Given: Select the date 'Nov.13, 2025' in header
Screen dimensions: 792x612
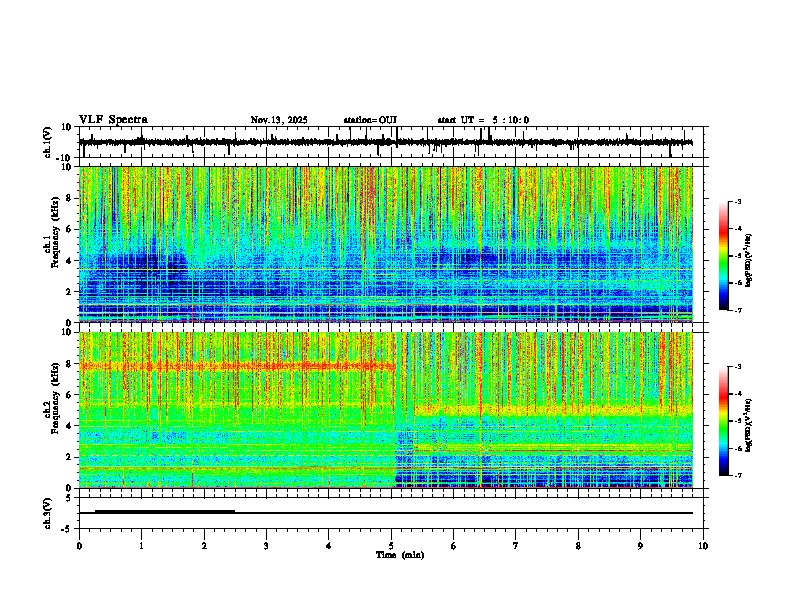Looking at the screenshot, I should coord(279,120).
